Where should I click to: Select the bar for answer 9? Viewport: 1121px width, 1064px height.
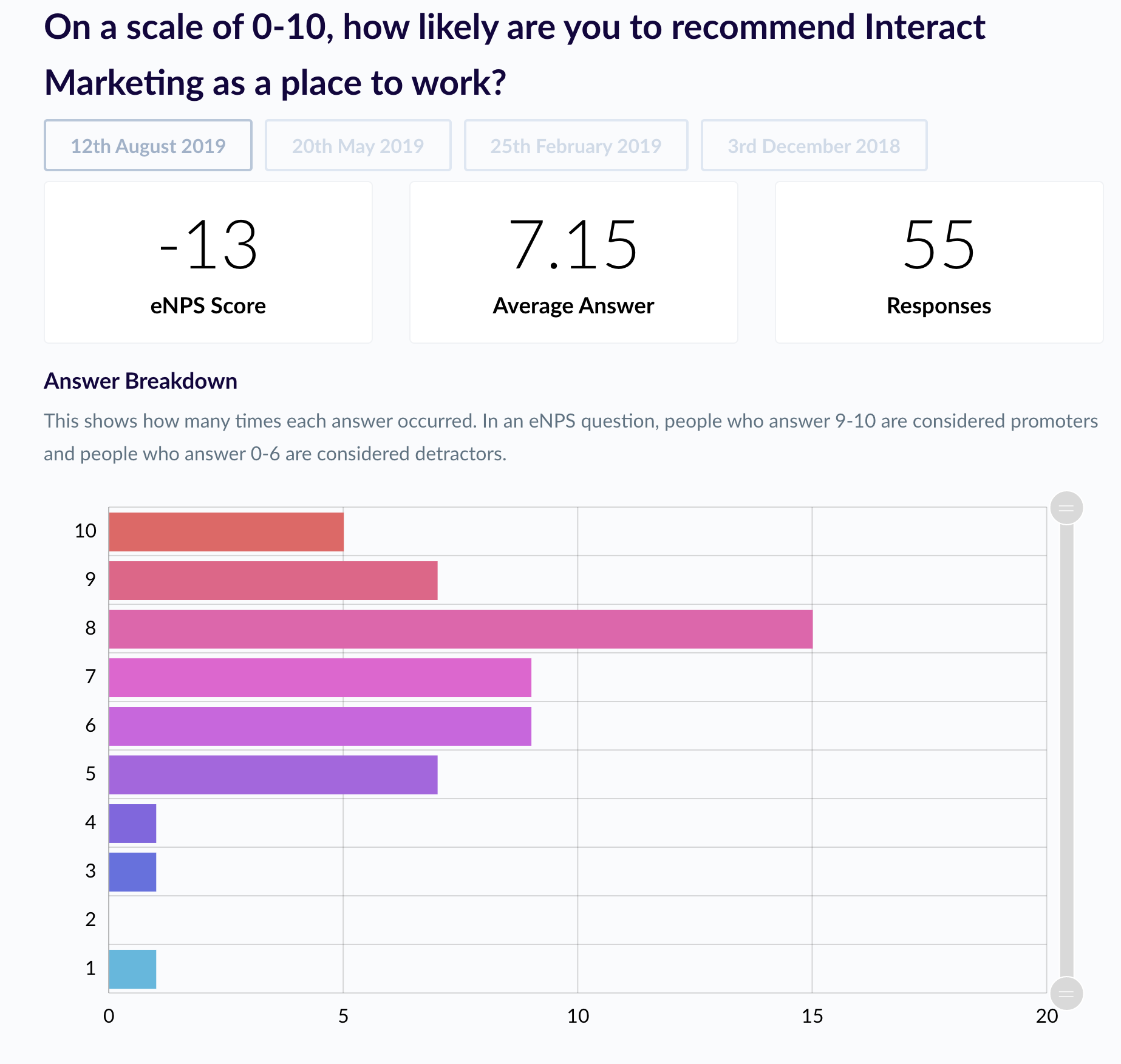[273, 579]
